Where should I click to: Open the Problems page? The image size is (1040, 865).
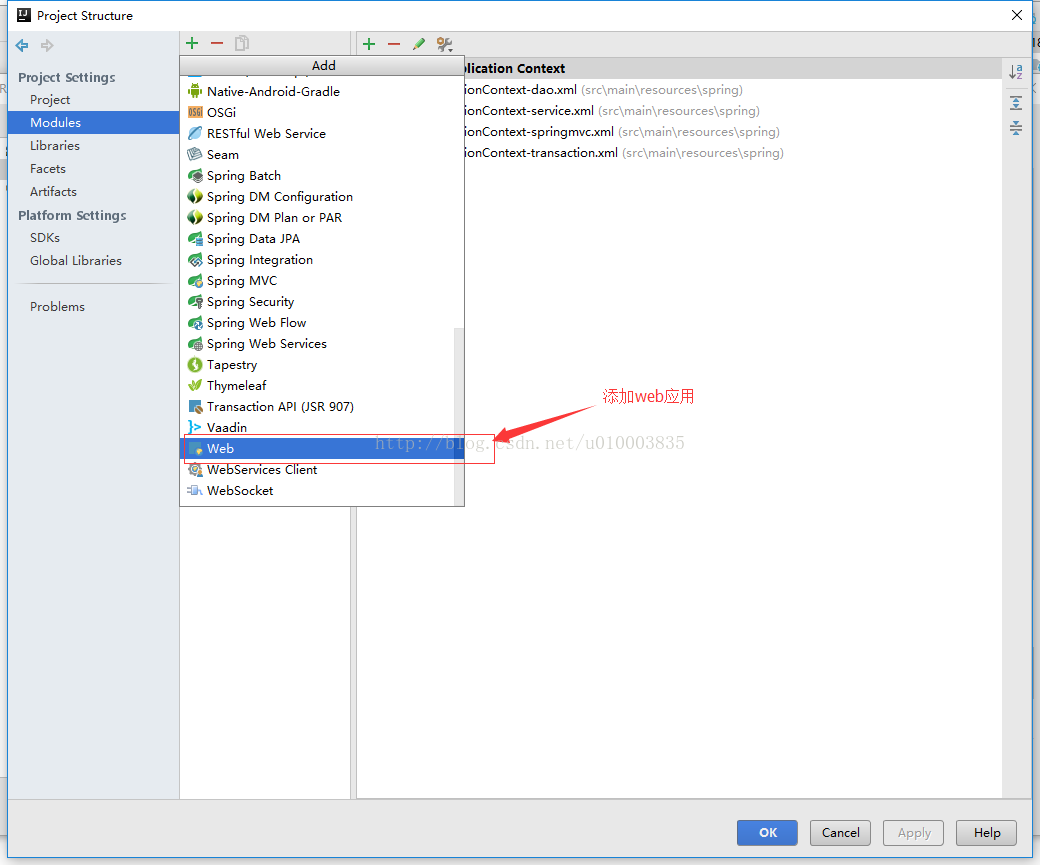(94, 306)
